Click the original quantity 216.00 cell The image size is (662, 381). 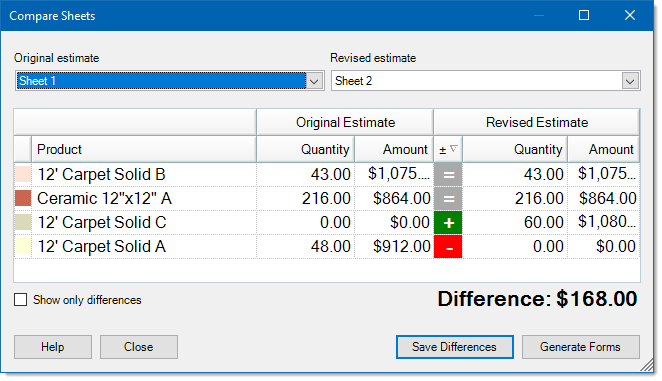coord(306,199)
